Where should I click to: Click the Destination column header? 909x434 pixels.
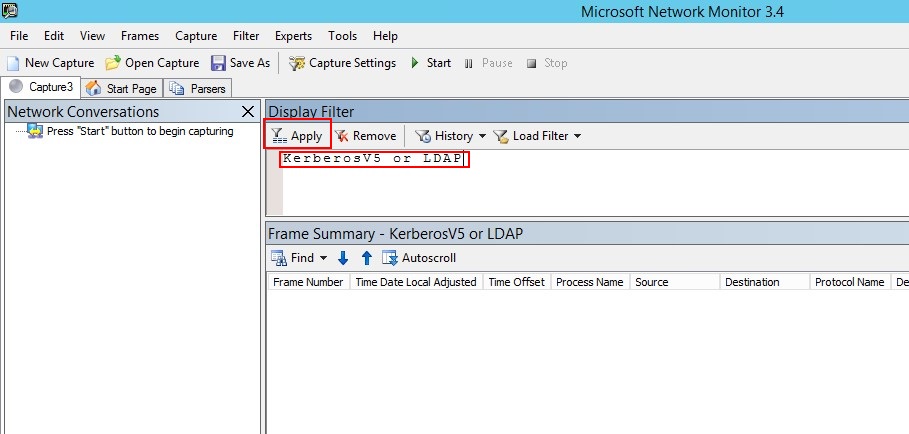point(765,282)
